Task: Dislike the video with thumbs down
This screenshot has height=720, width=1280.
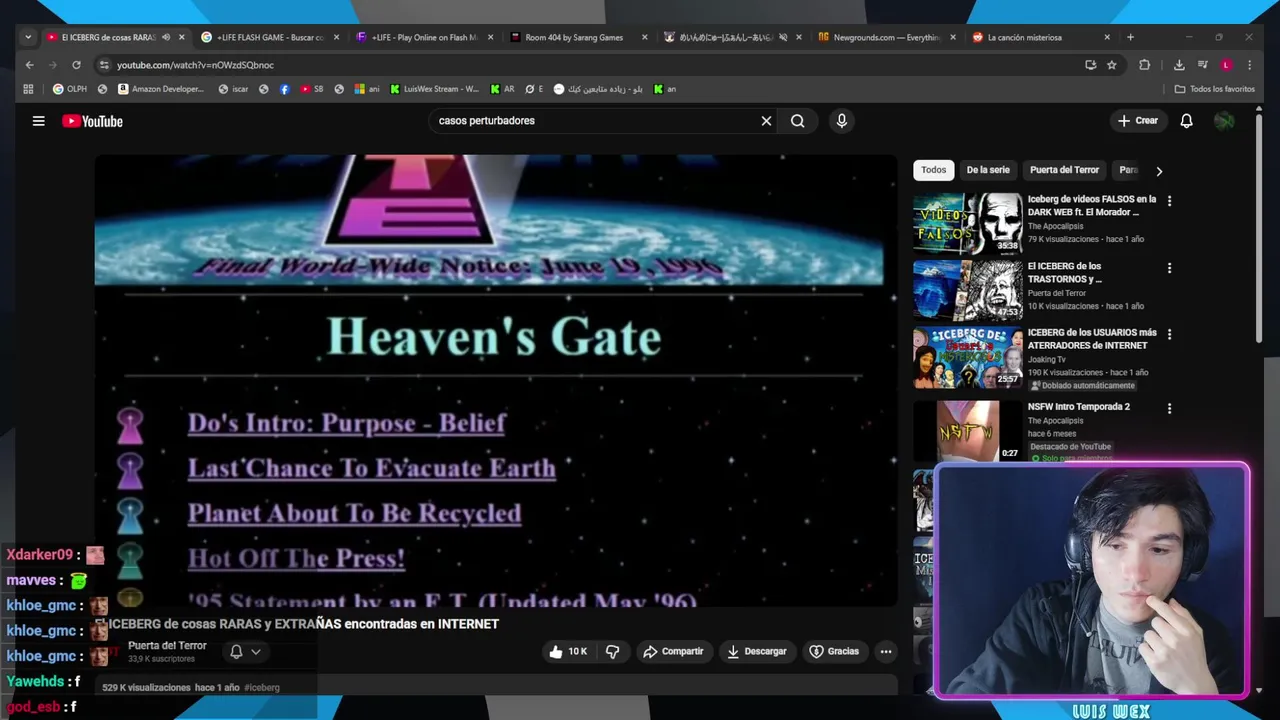Action: click(x=612, y=652)
